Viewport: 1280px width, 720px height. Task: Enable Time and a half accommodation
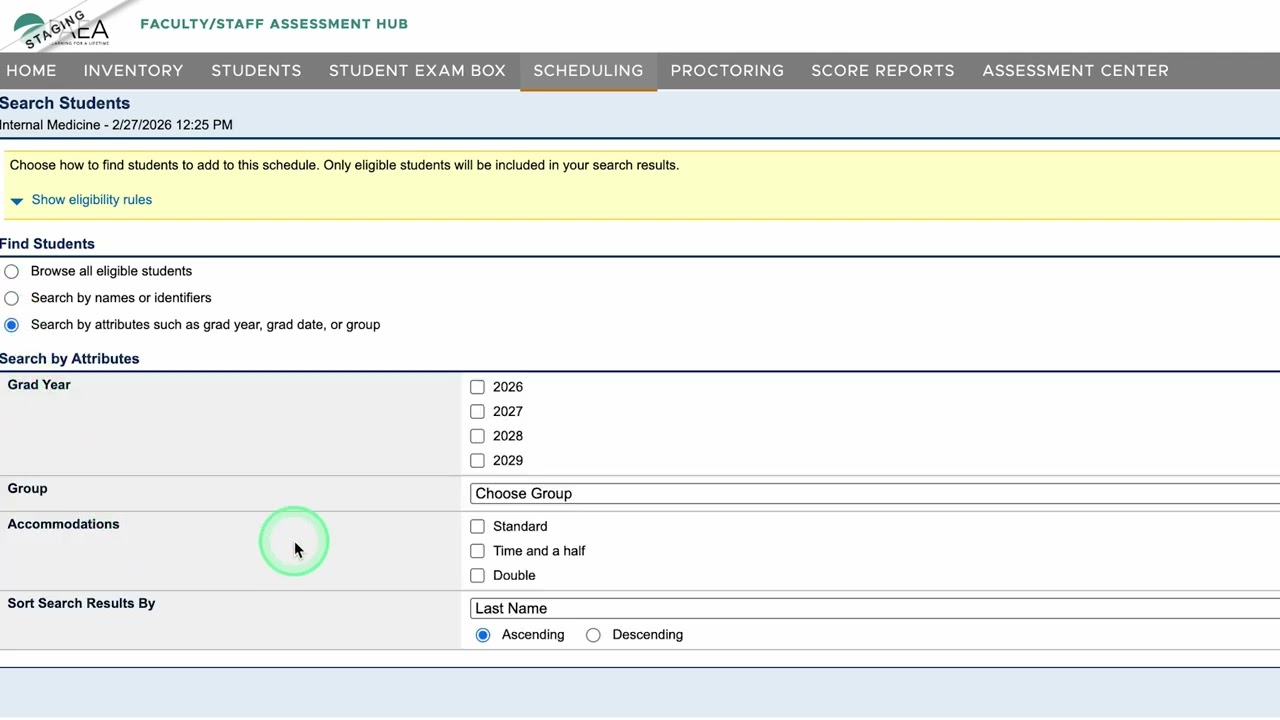click(477, 551)
